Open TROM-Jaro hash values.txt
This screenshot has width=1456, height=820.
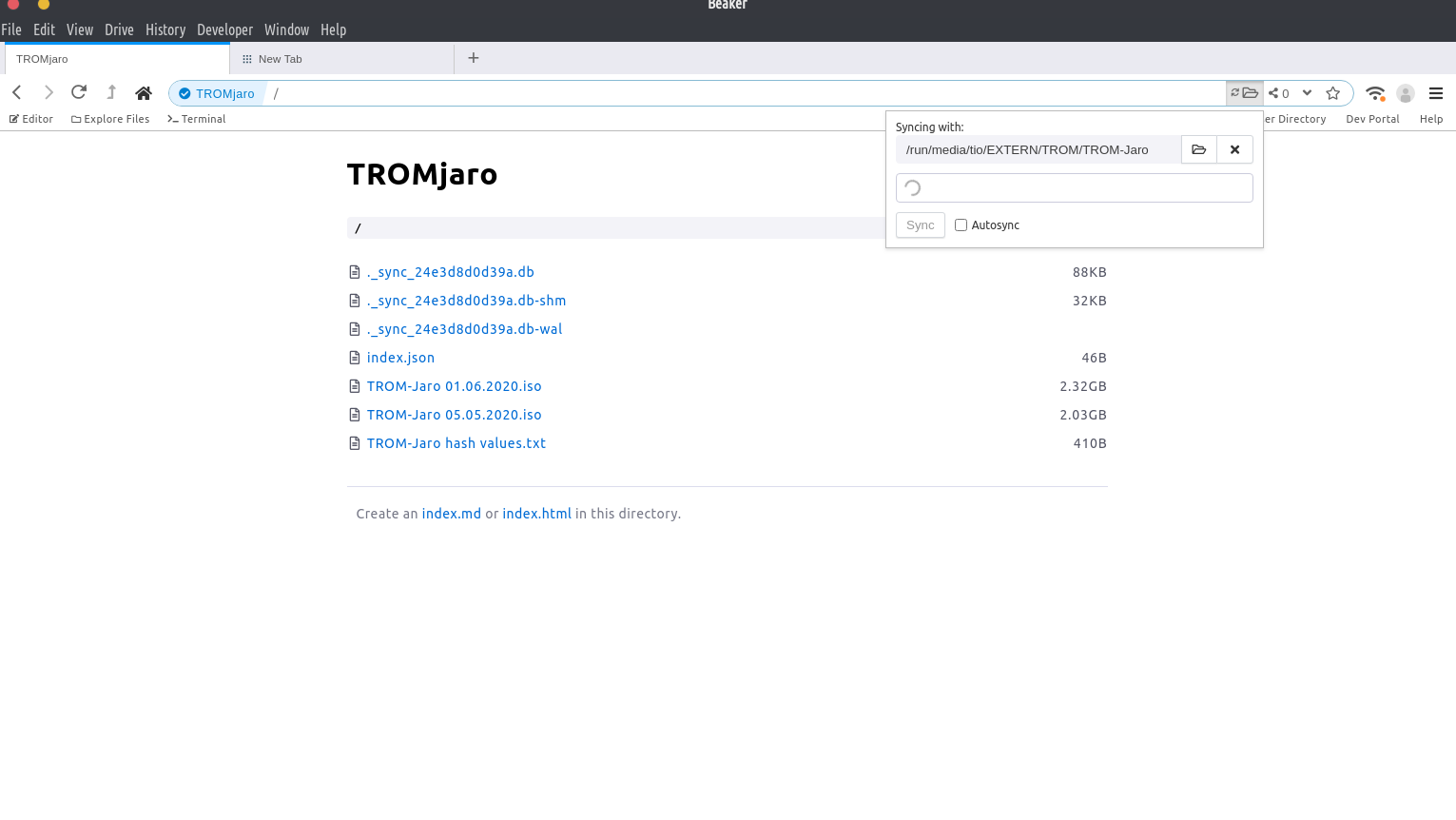click(x=456, y=443)
